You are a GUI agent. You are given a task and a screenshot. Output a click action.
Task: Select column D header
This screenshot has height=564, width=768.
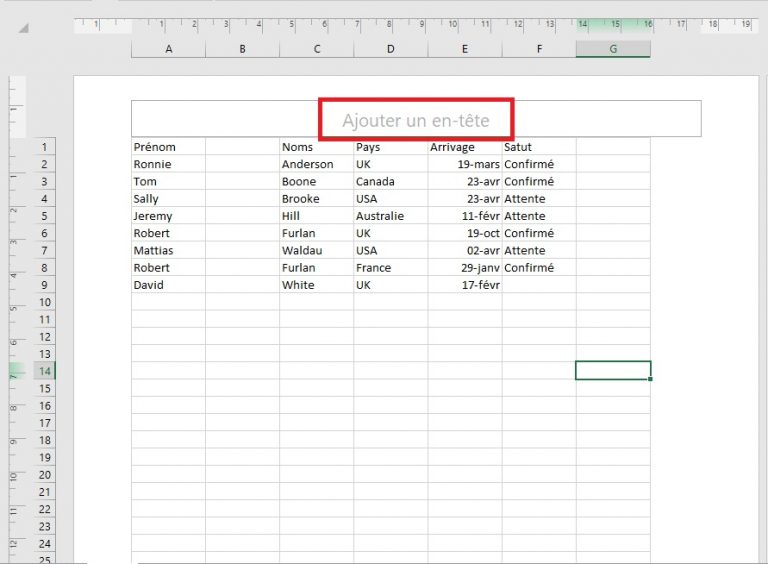coord(391,49)
